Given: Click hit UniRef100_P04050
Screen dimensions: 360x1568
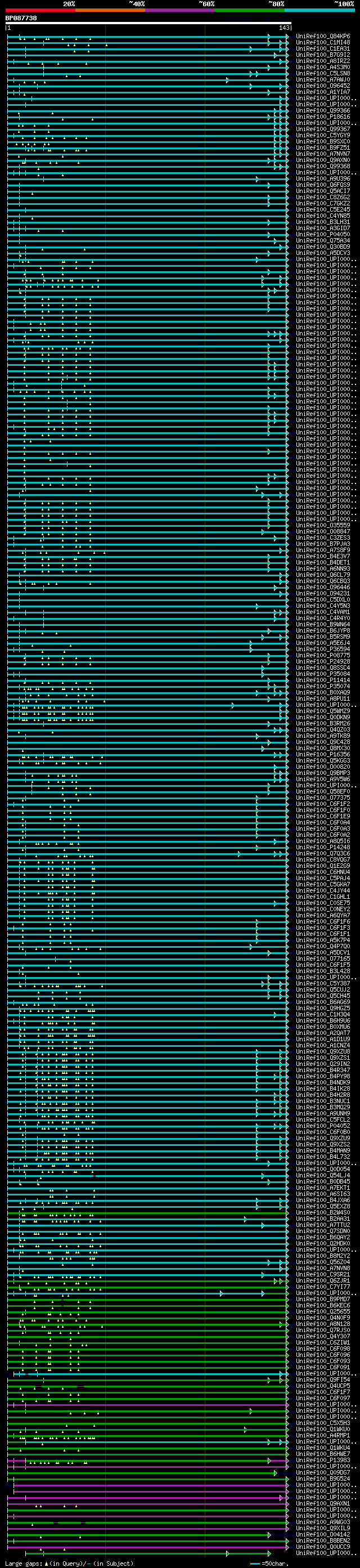Looking at the screenshot, I should click(323, 234).
